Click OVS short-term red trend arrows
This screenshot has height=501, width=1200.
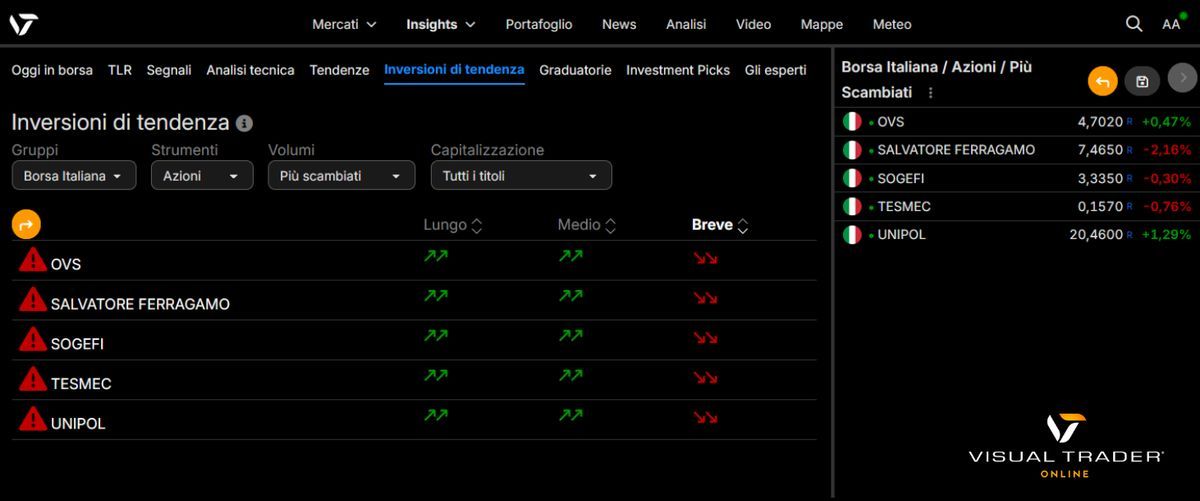pos(705,258)
